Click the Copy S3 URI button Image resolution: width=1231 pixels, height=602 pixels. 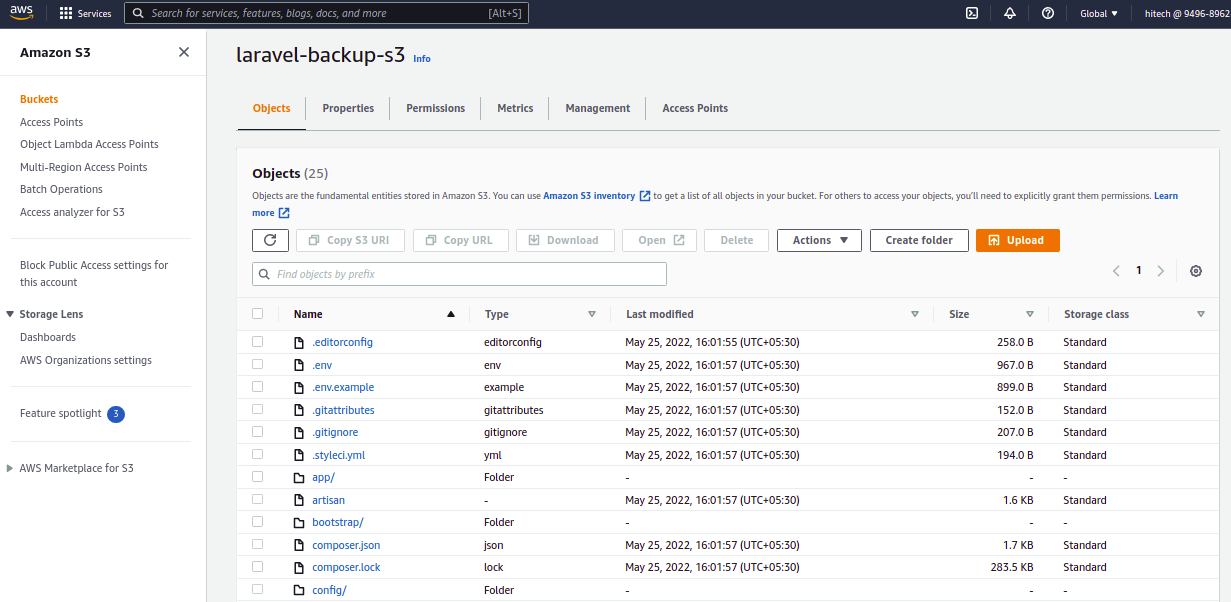[x=350, y=240]
